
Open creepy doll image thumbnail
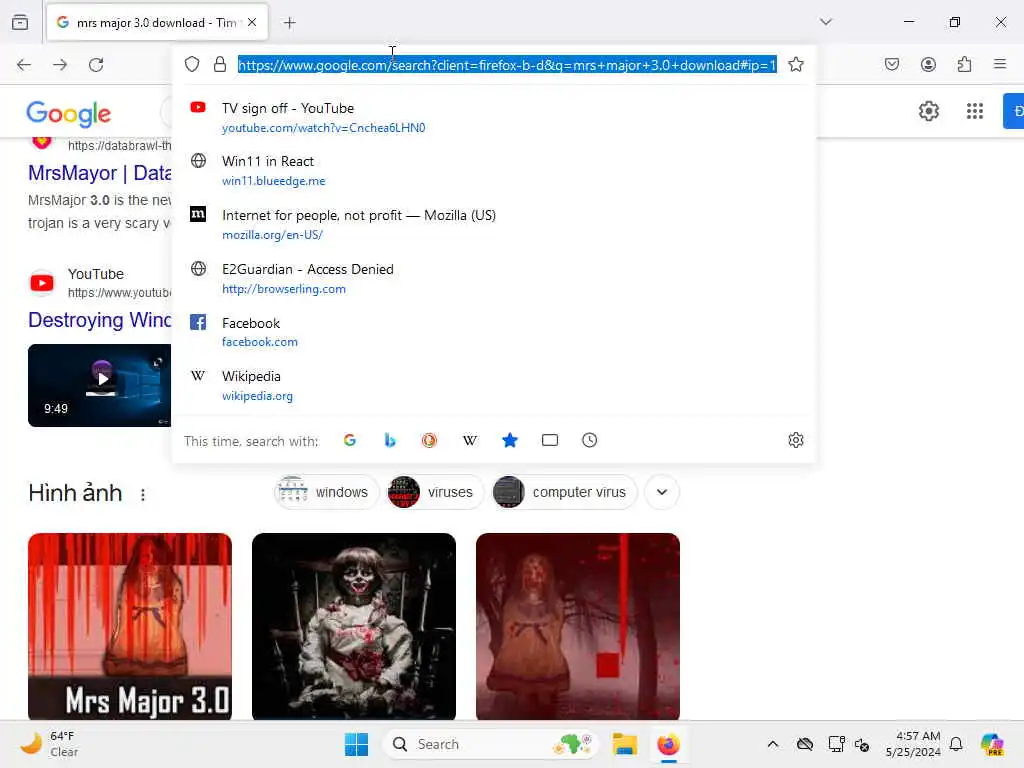pyautogui.click(x=354, y=626)
